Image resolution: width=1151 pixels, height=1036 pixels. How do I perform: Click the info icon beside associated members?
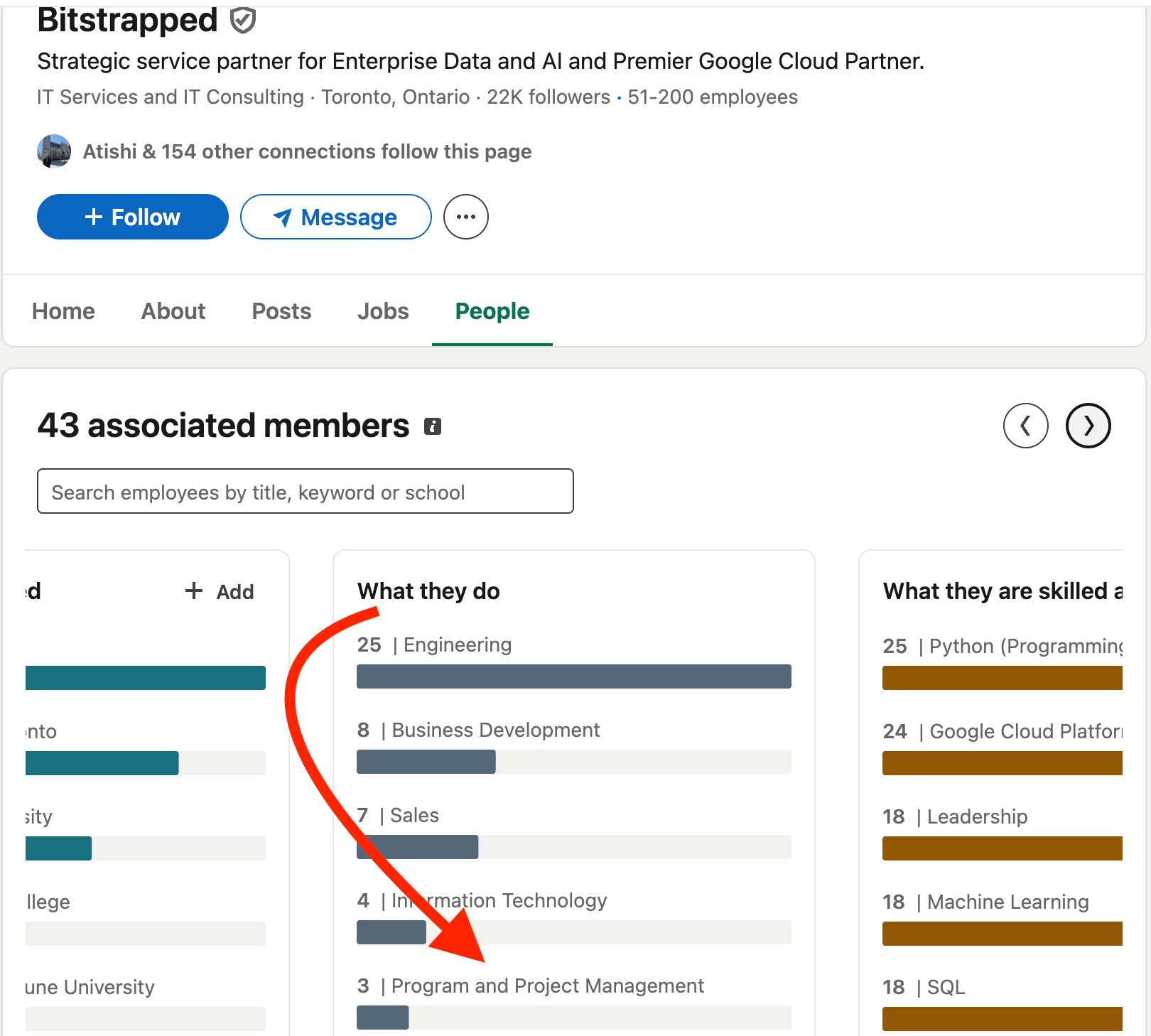pos(433,426)
